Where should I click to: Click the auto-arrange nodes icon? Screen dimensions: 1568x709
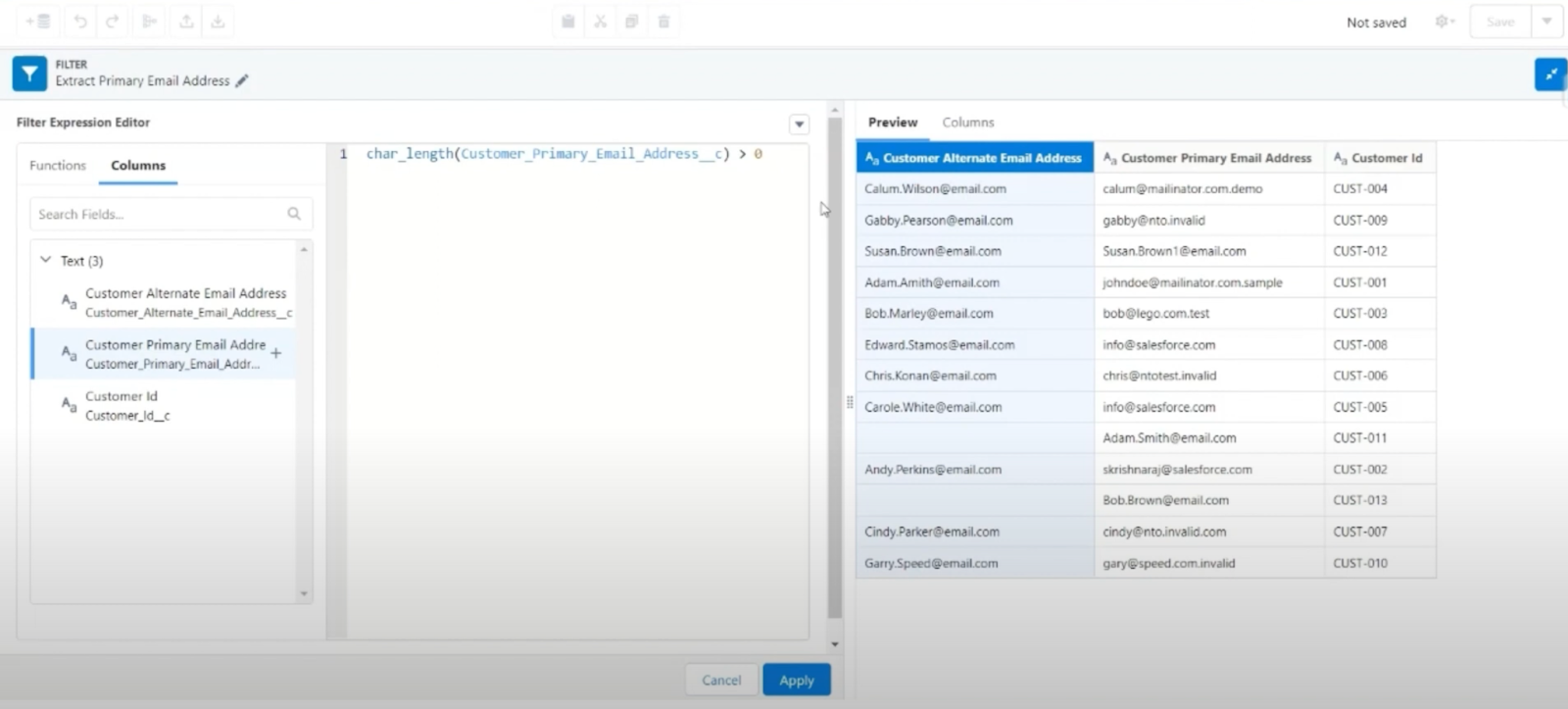click(x=149, y=21)
